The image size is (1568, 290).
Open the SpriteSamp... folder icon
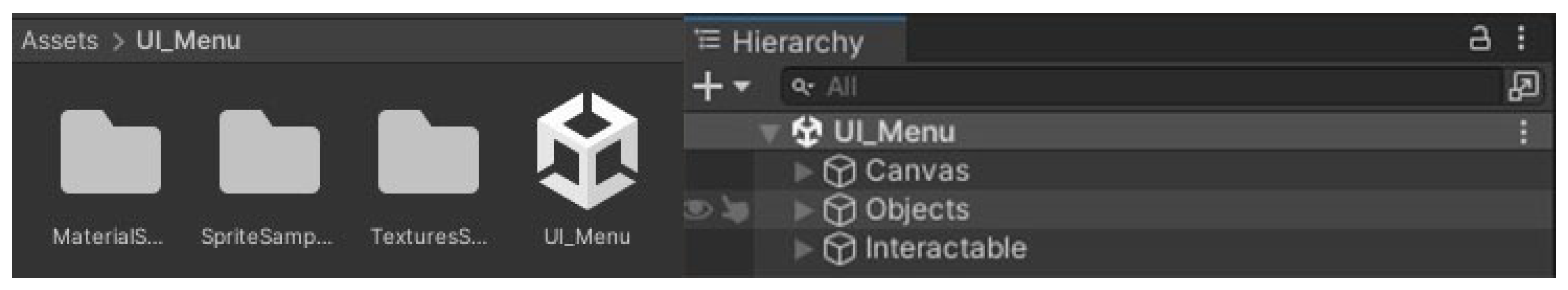point(269,152)
